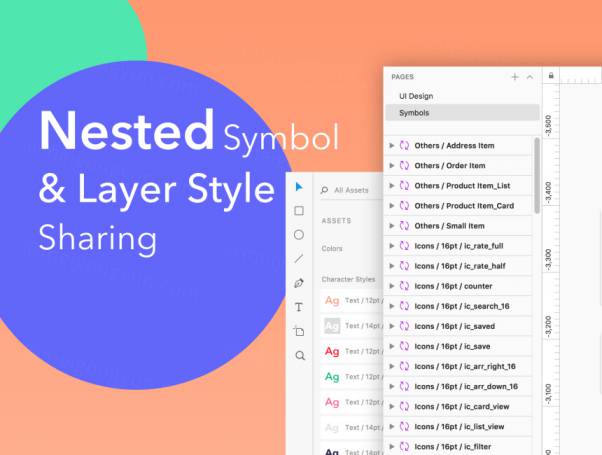The width and height of the screenshot is (602, 455).
Task: Add a new page with plus icon
Action: [x=515, y=77]
